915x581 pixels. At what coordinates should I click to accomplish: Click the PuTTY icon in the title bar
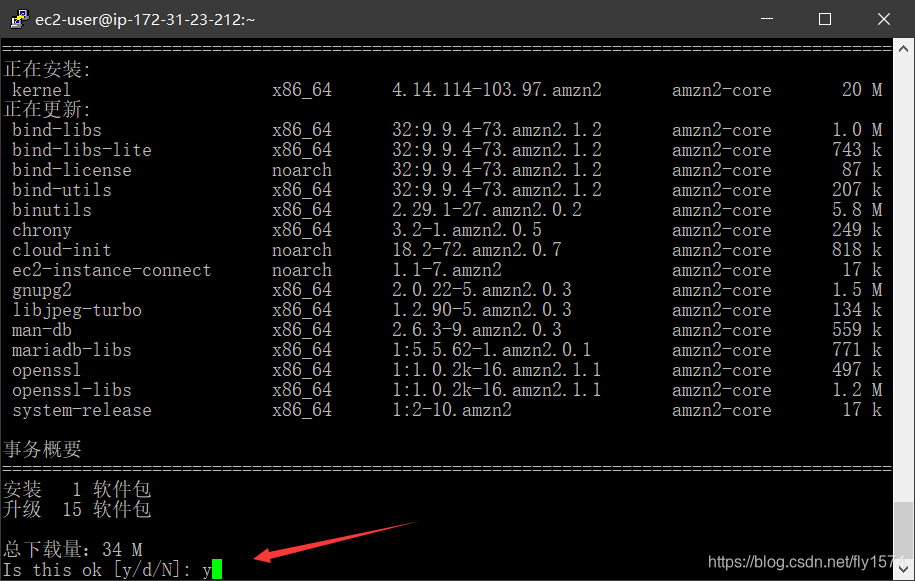pos(19,19)
